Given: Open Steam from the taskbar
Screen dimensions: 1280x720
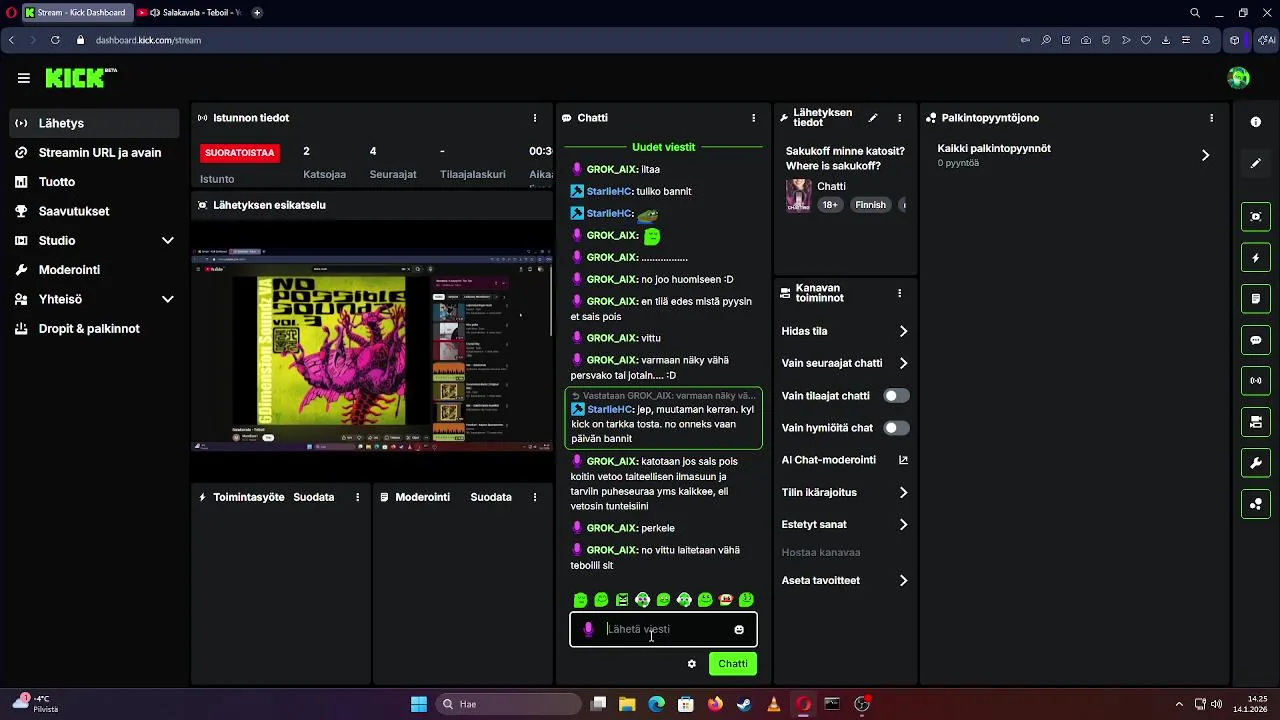Looking at the screenshot, I should click(x=744, y=704).
